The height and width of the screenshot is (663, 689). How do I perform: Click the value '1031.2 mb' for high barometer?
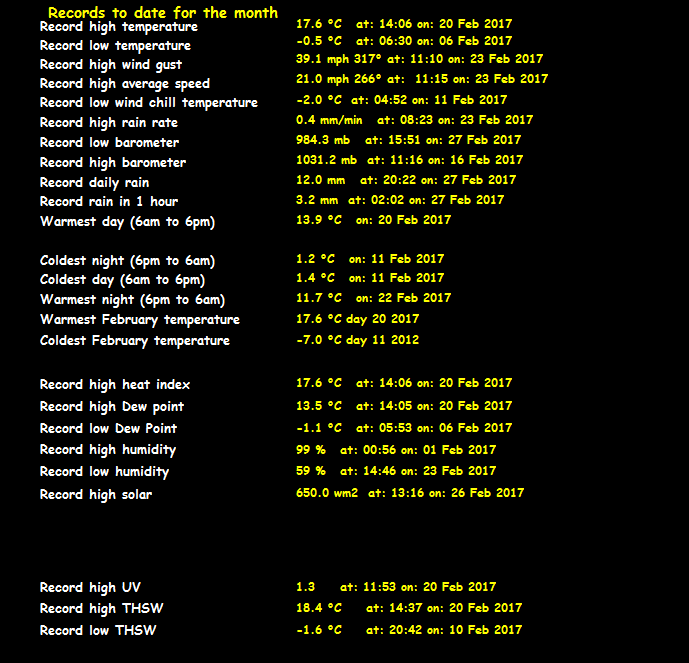point(326,160)
